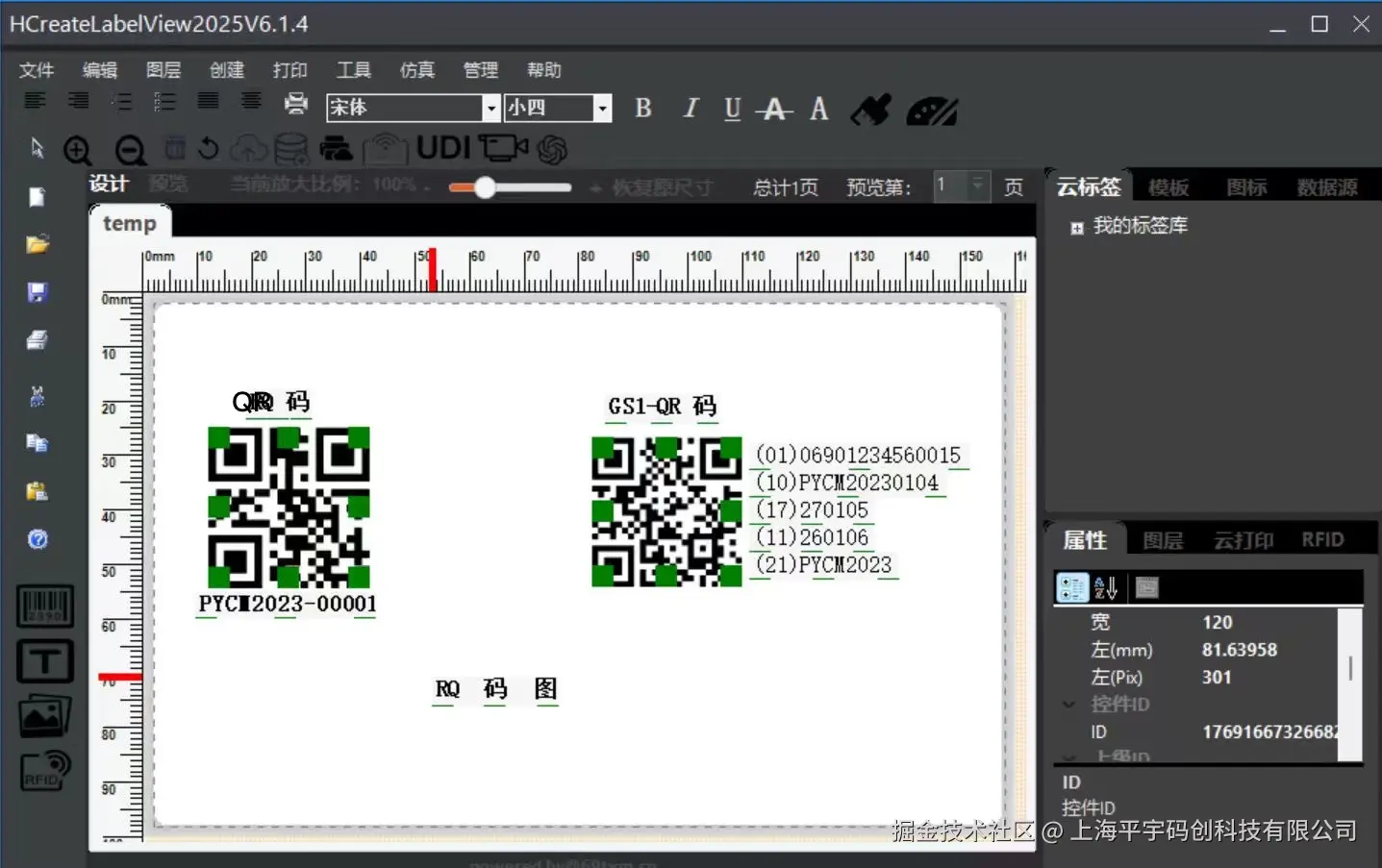Click the database add icon

291,149
